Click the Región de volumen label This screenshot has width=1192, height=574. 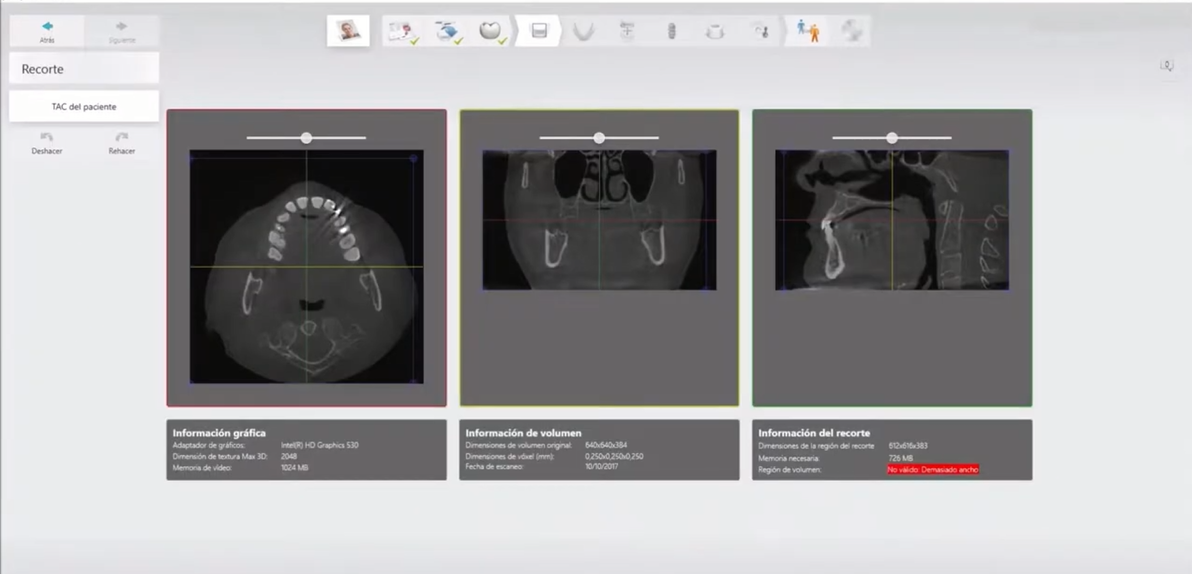[x=790, y=470]
